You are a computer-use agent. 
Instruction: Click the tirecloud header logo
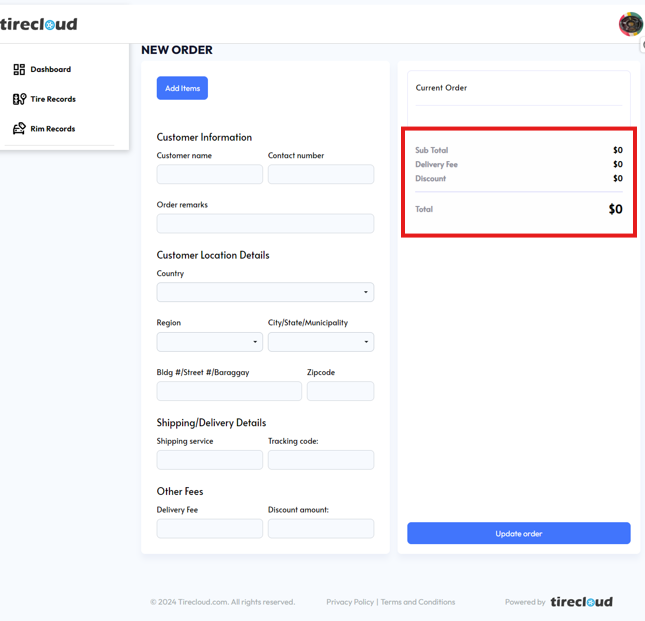pos(39,24)
